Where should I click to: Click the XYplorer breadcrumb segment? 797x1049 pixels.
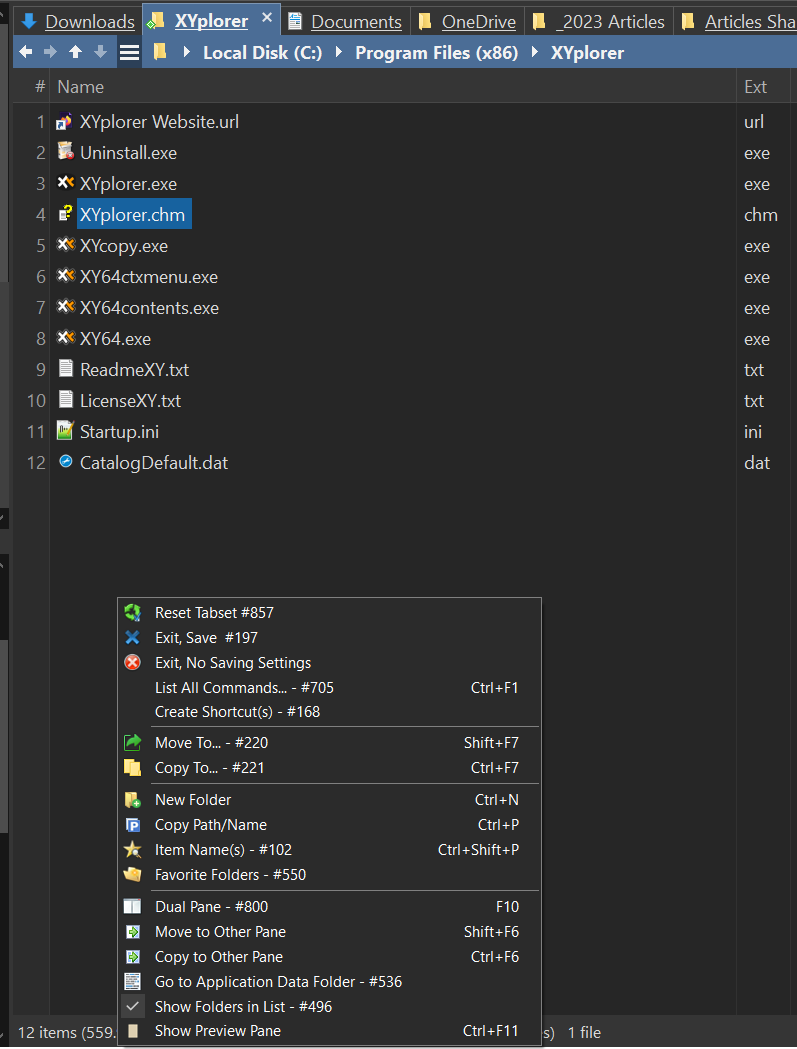point(587,53)
